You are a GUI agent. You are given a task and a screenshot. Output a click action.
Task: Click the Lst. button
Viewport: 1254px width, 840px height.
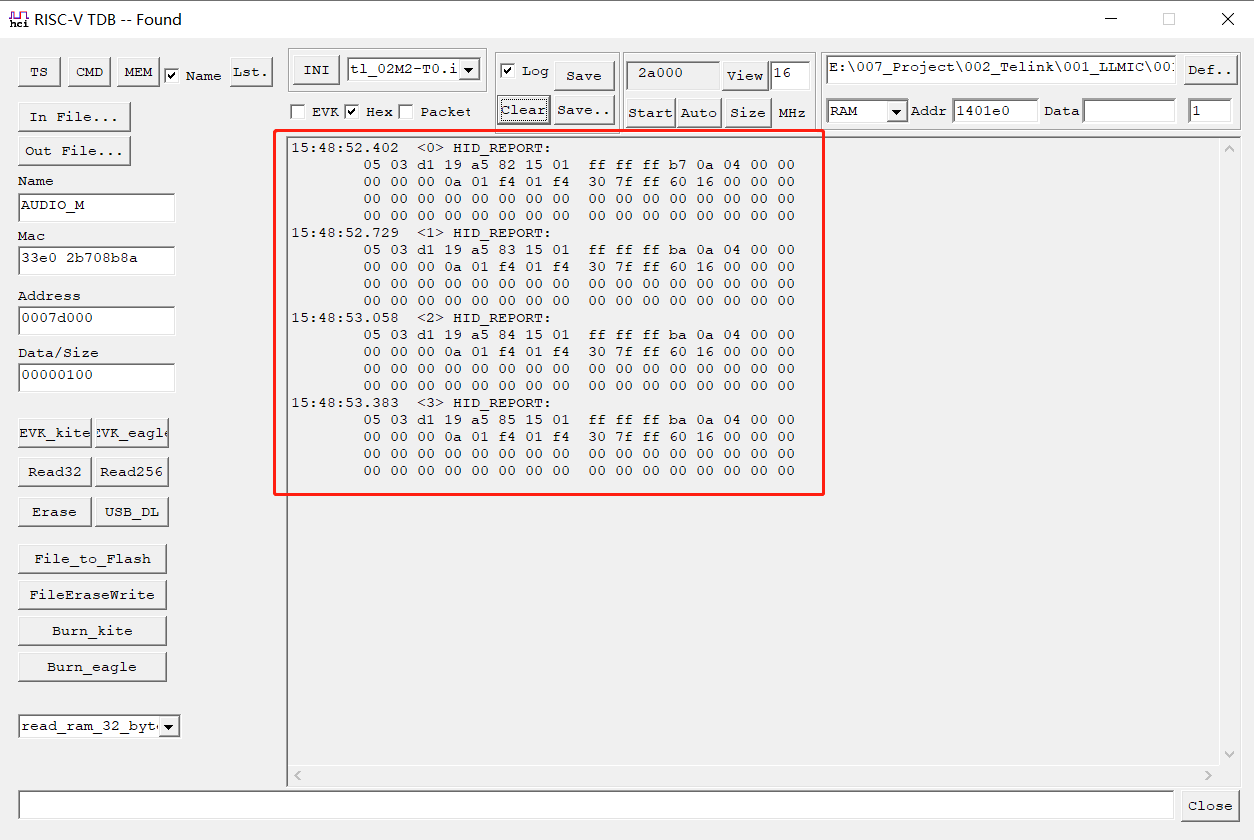pyautogui.click(x=249, y=71)
